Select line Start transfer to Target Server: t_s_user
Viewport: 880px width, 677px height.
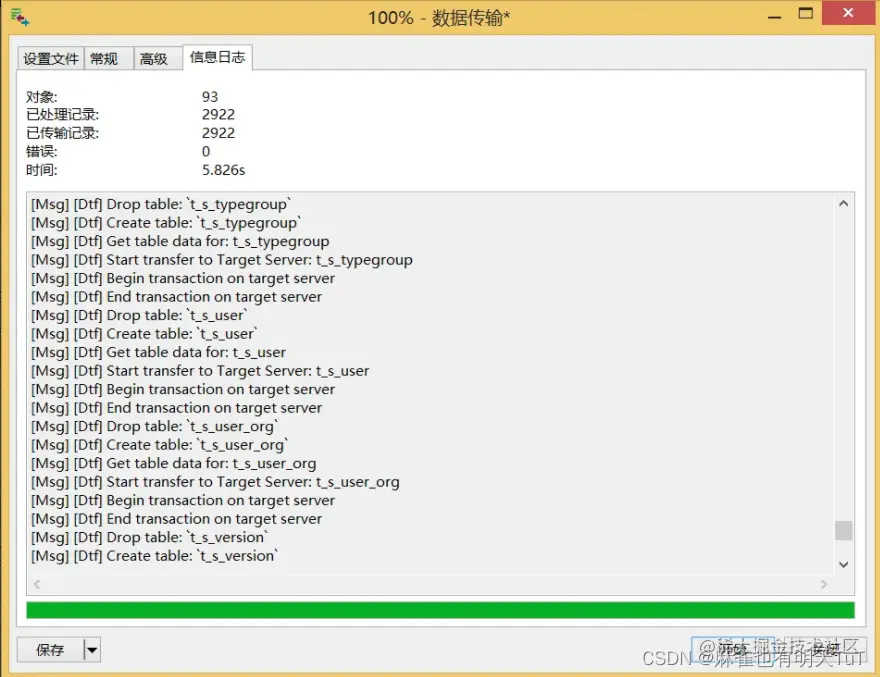click(x=200, y=371)
